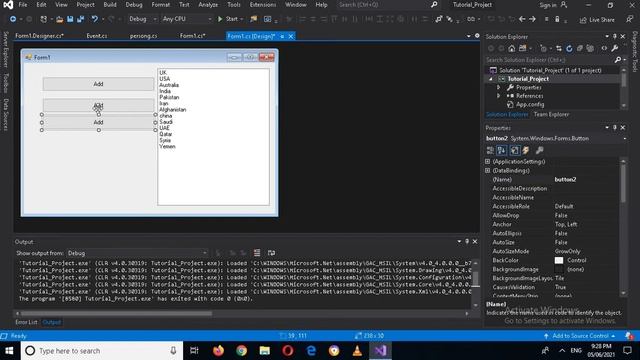640x360 pixels.
Task: Click the Solution Explorer search magnifier icon
Action: point(618,60)
